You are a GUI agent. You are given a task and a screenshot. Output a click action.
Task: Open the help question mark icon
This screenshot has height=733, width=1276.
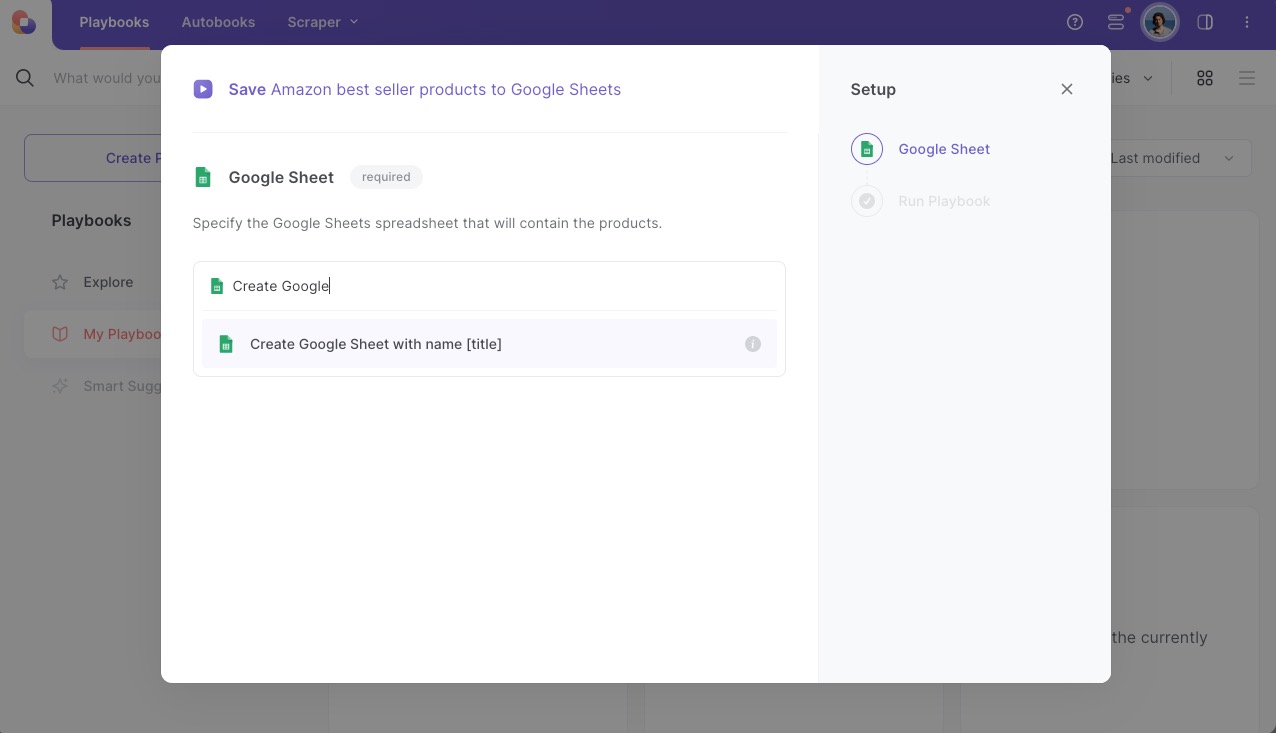pyautogui.click(x=1075, y=22)
